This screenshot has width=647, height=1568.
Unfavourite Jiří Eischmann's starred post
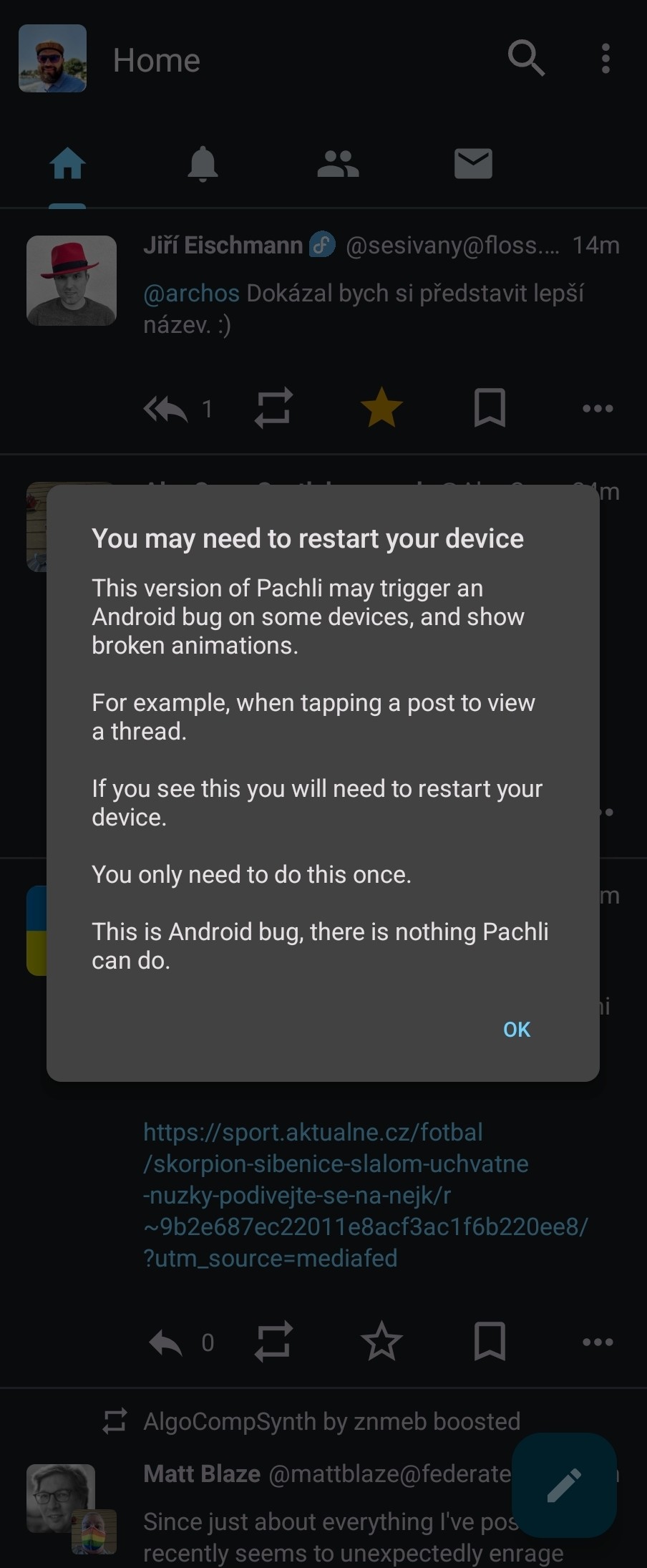381,408
